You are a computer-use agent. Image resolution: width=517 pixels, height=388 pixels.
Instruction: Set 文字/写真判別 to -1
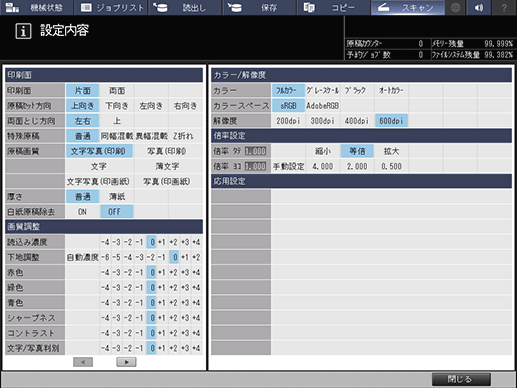[x=139, y=348]
